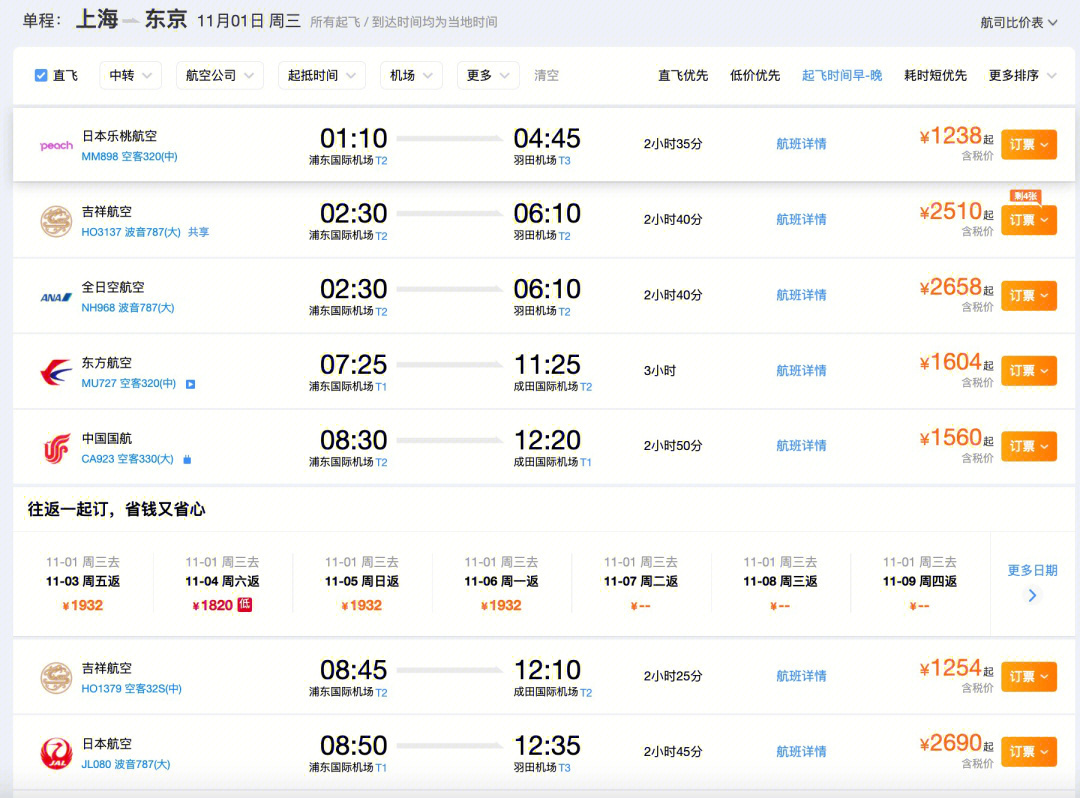The height and width of the screenshot is (798, 1080).
Task: Open 航班详情 for flight CA923
Action: [801, 446]
